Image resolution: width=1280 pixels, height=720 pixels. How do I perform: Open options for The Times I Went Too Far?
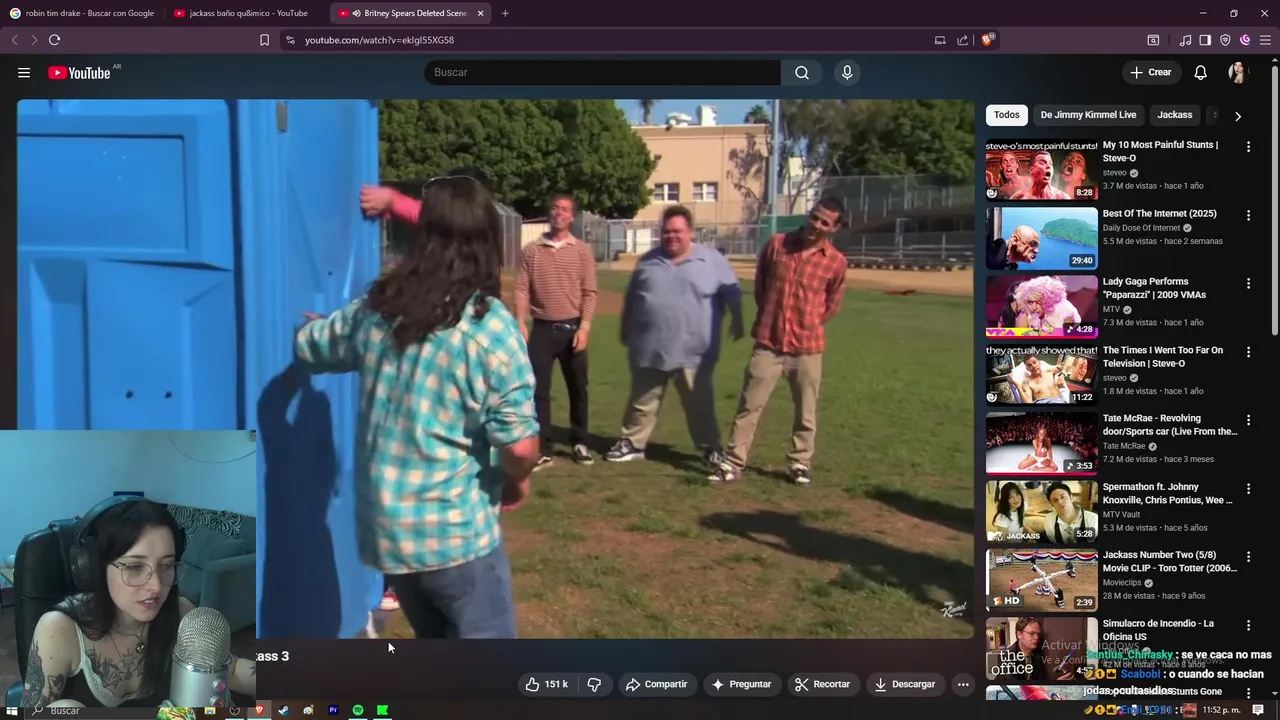tap(1248, 352)
